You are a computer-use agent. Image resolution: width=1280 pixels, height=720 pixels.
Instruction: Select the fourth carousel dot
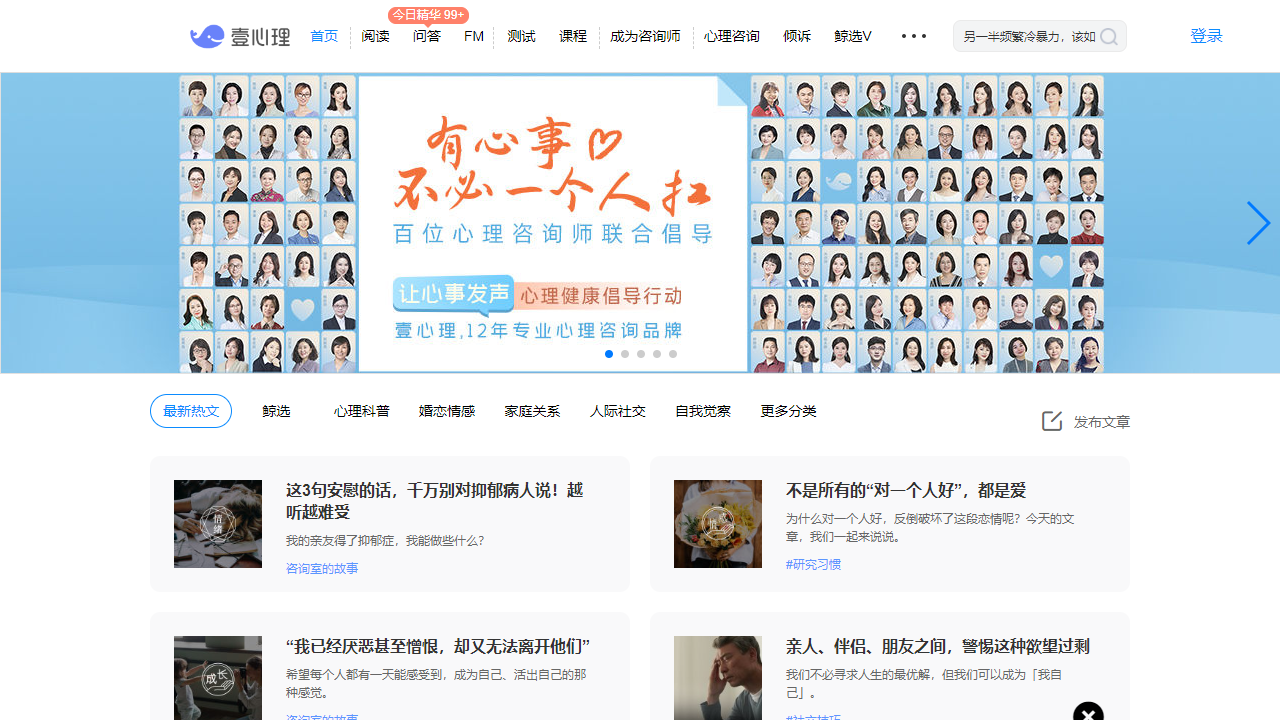pos(657,354)
